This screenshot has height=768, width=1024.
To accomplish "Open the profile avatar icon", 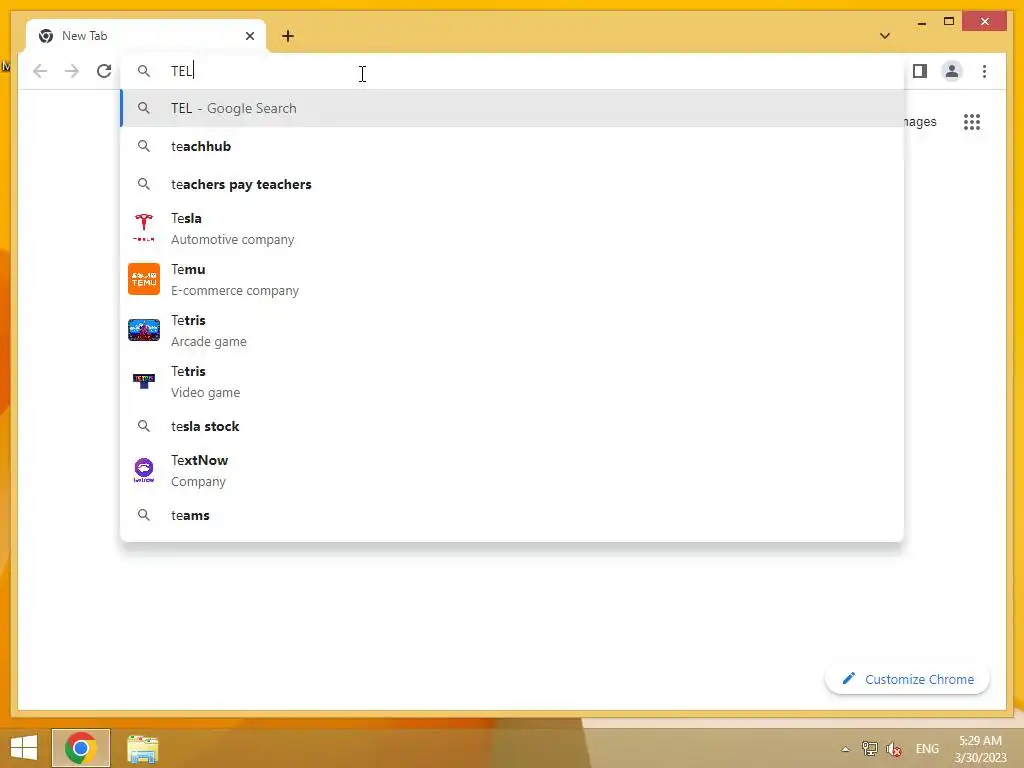I will pos(952,71).
